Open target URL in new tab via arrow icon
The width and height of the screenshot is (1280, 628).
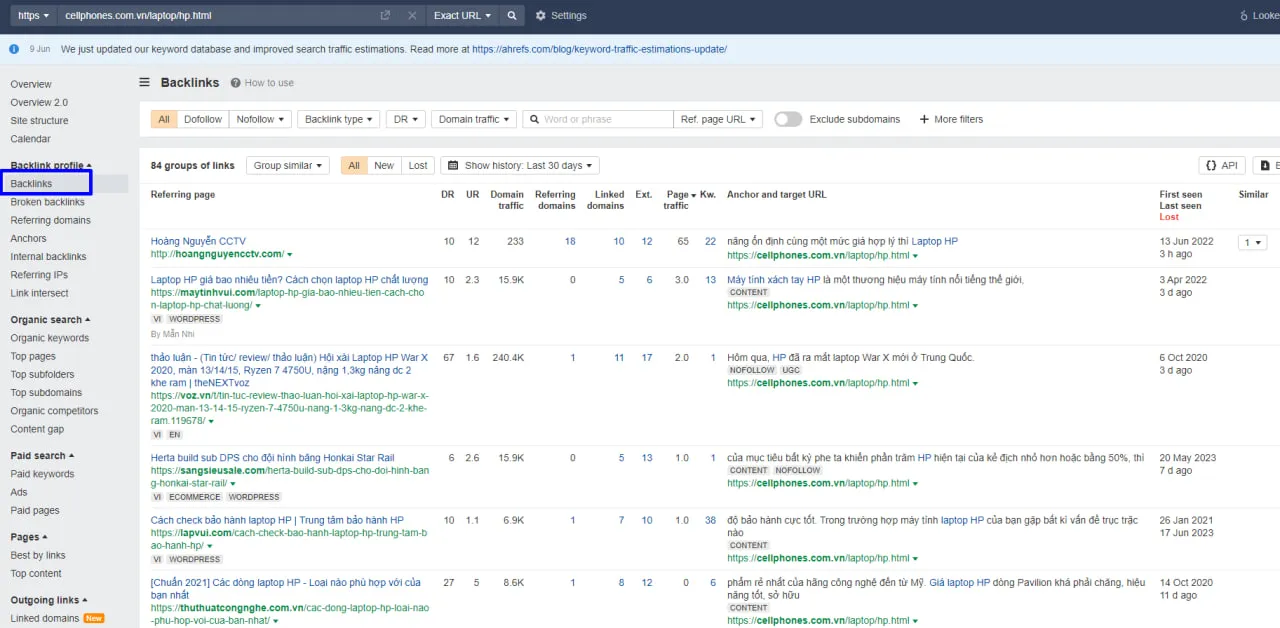click(x=383, y=15)
